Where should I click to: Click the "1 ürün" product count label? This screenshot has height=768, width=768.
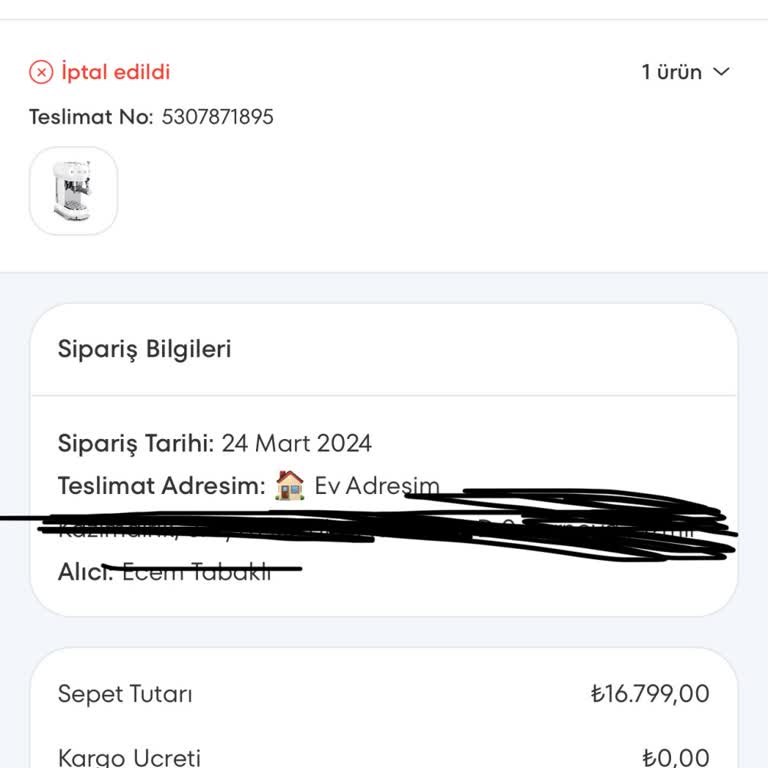(x=671, y=72)
